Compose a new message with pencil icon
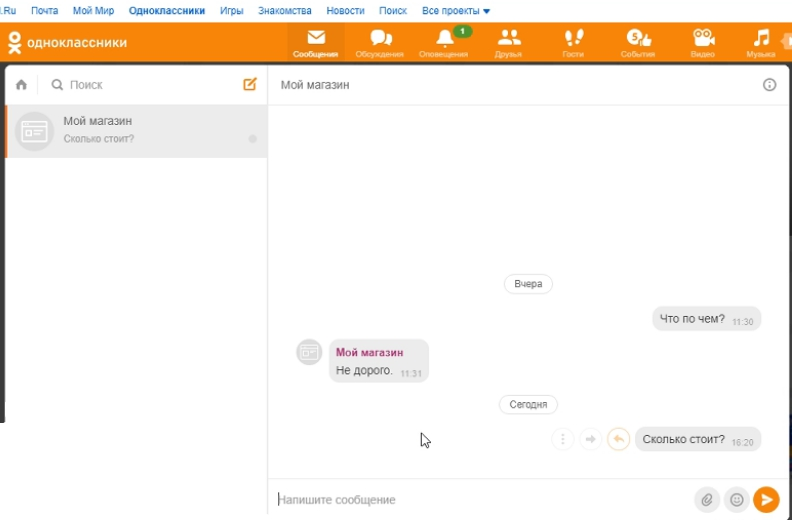792x520 pixels. [x=250, y=84]
